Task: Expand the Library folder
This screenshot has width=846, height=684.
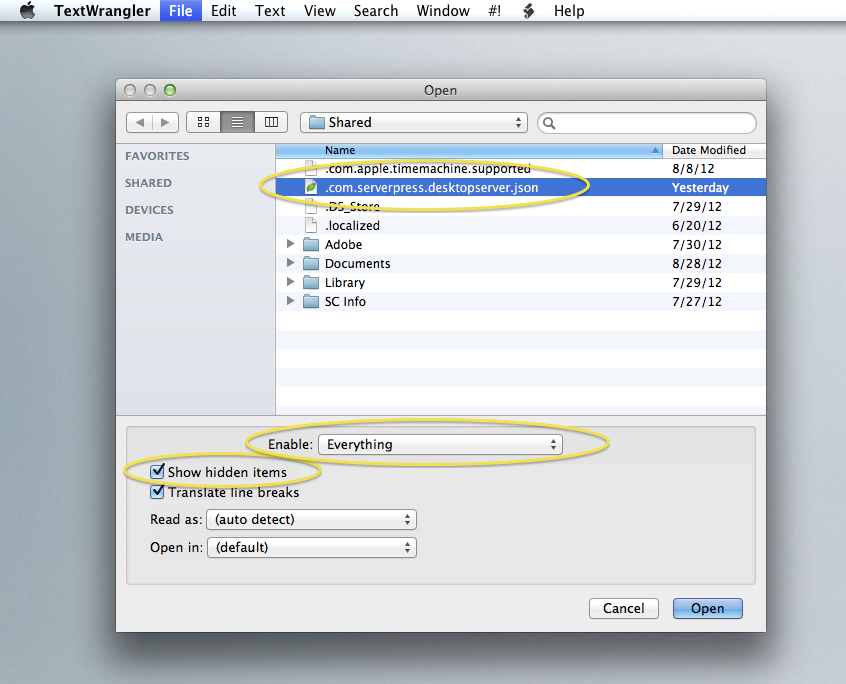Action: [290, 282]
